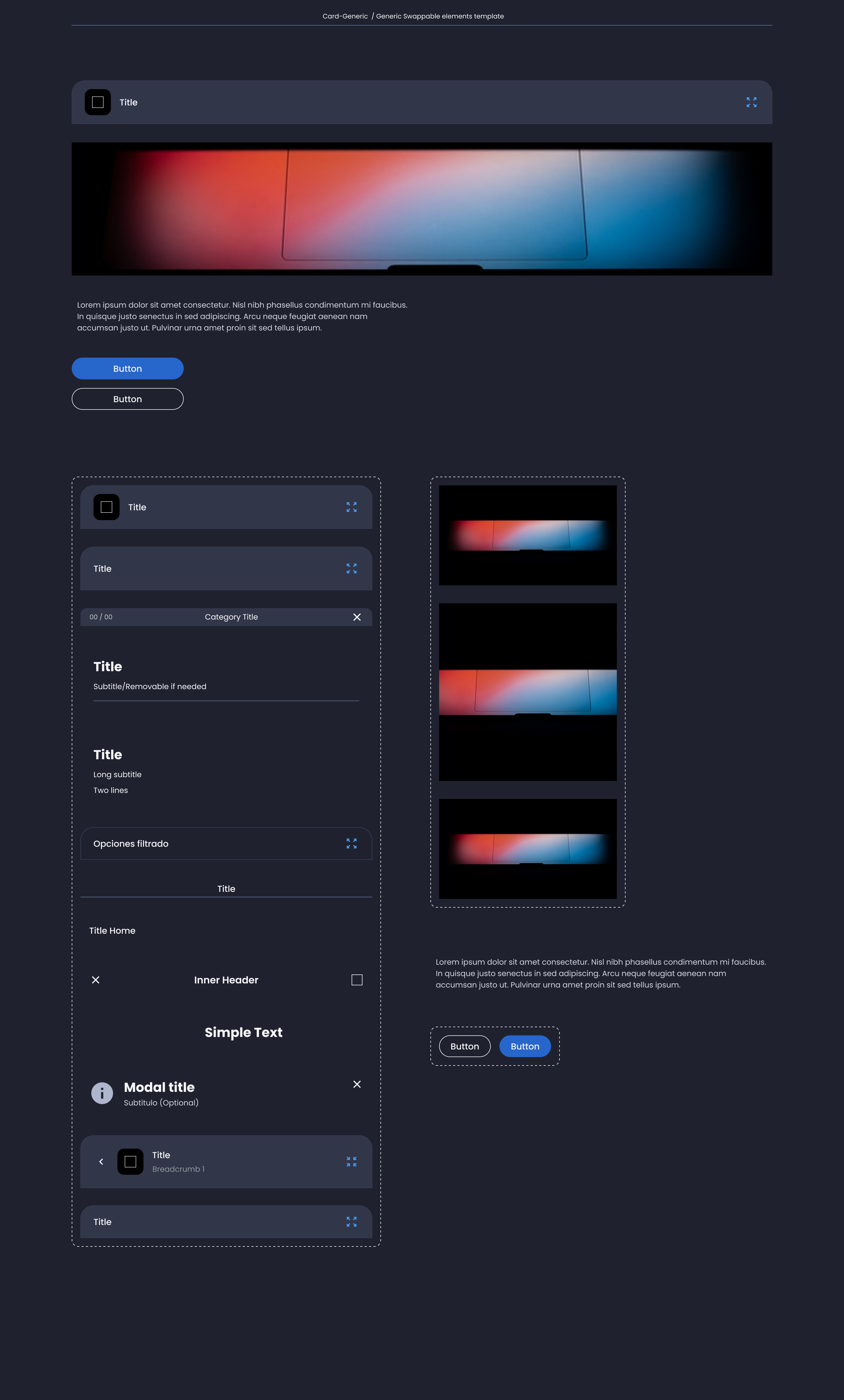
Task: Select the centered Title tab above Title Home
Action: click(x=226, y=889)
